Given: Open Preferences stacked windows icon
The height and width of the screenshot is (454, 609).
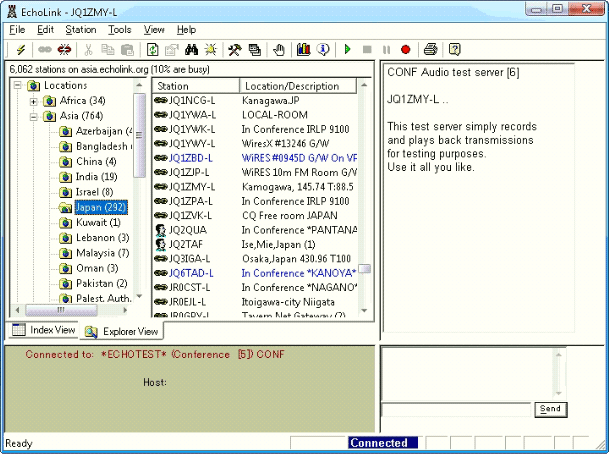Looking at the screenshot, I should 254,50.
